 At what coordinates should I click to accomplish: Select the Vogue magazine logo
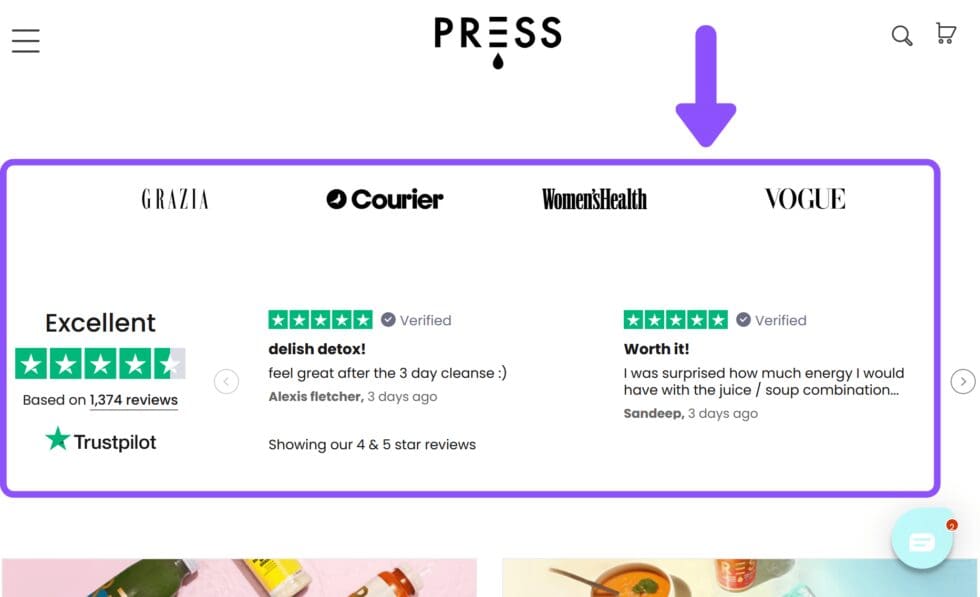pos(803,198)
